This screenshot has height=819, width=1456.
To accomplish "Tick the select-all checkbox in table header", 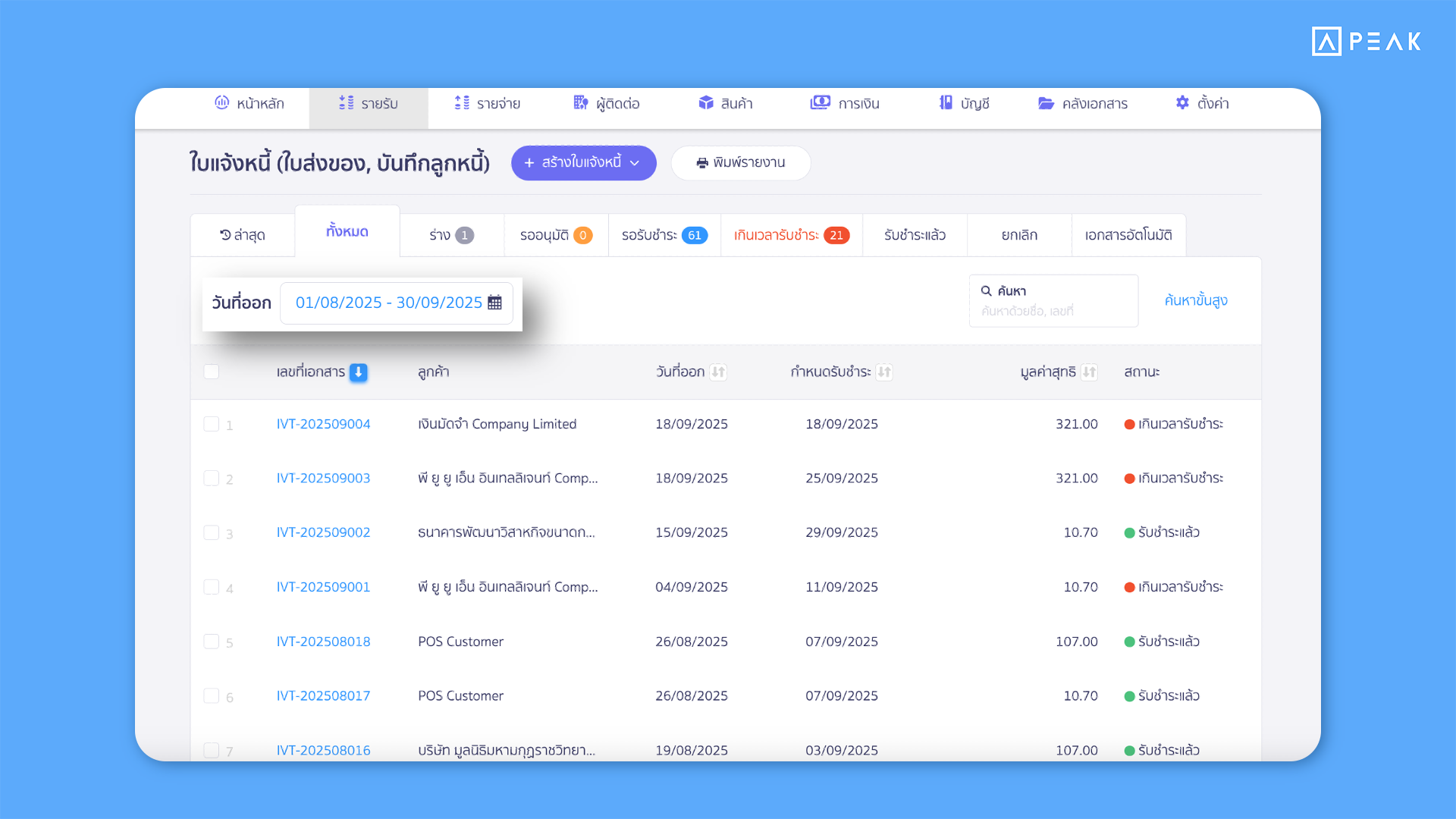I will coord(212,372).
